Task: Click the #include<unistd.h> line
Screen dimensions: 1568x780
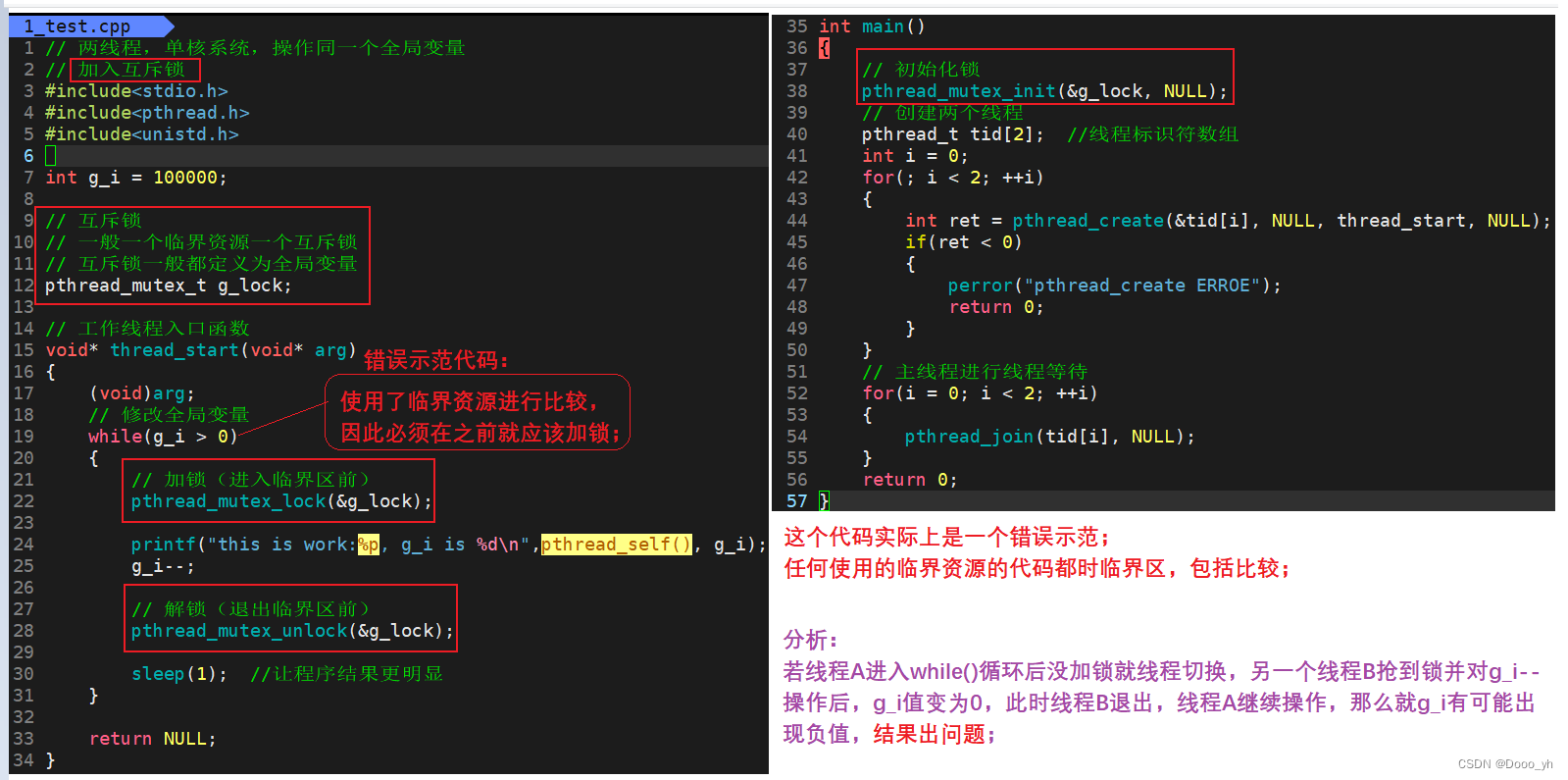Action: tap(142, 134)
